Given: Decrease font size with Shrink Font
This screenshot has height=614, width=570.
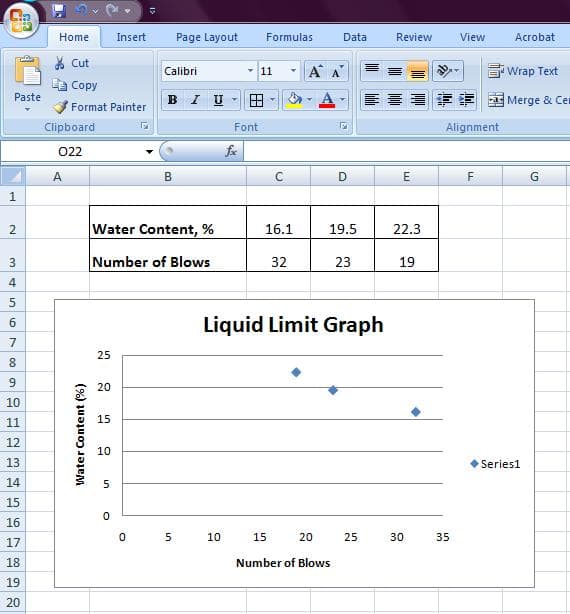Looking at the screenshot, I should [337, 71].
